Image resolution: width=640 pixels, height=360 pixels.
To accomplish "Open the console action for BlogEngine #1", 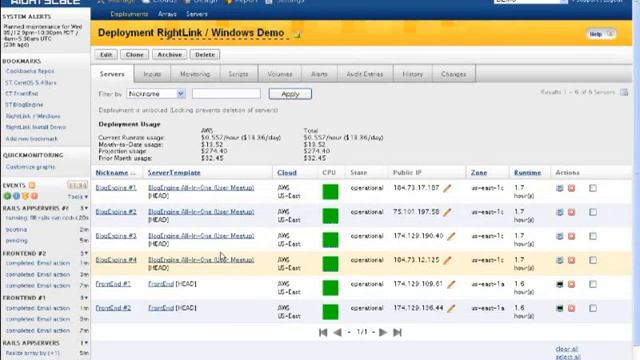I will point(560,188).
